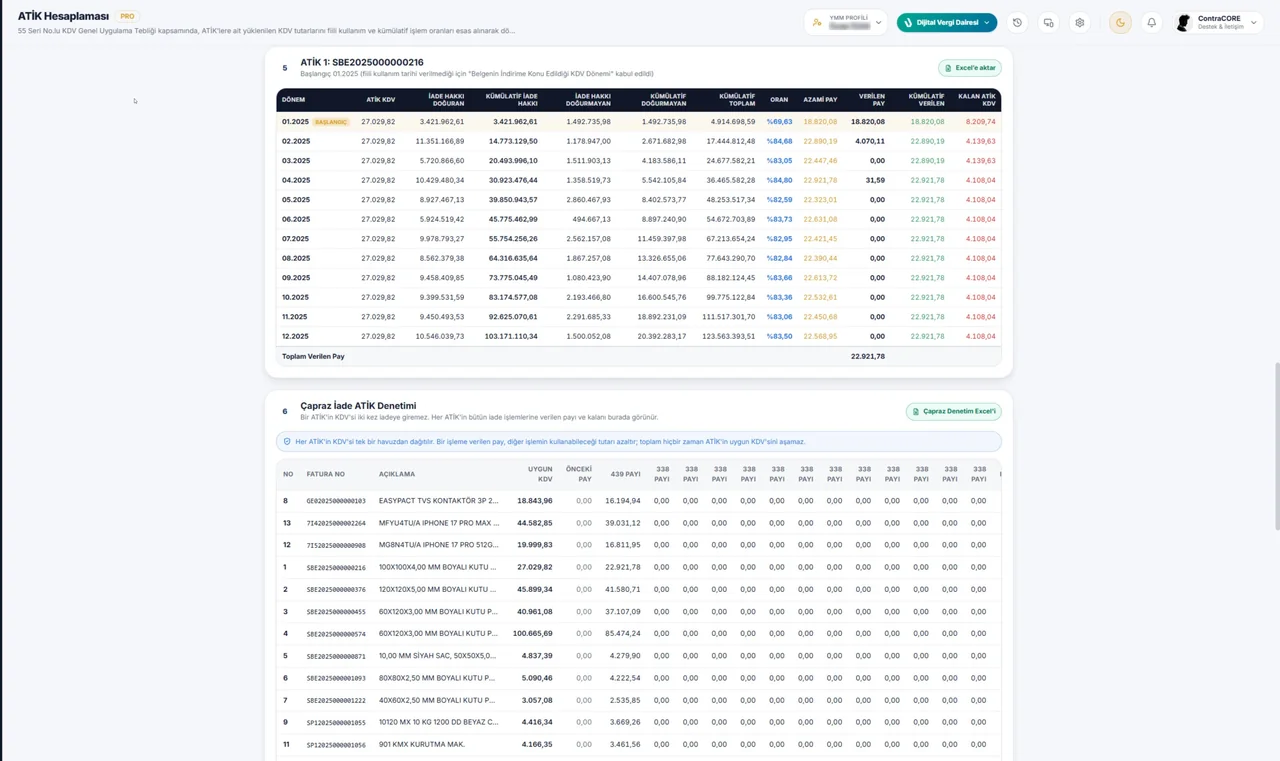Select invoice 7I42025000002264
This screenshot has width=1280, height=761.
[x=336, y=523]
